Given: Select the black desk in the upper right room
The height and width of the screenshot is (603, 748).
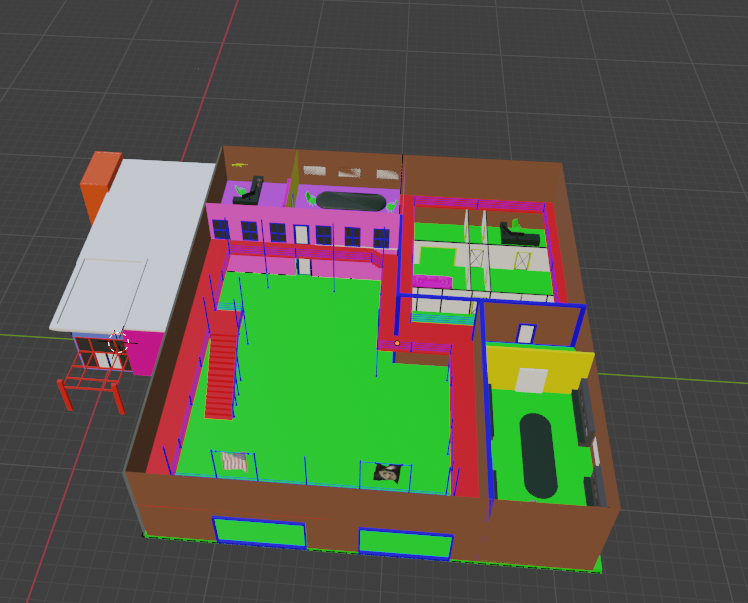Looking at the screenshot, I should pos(520,235).
